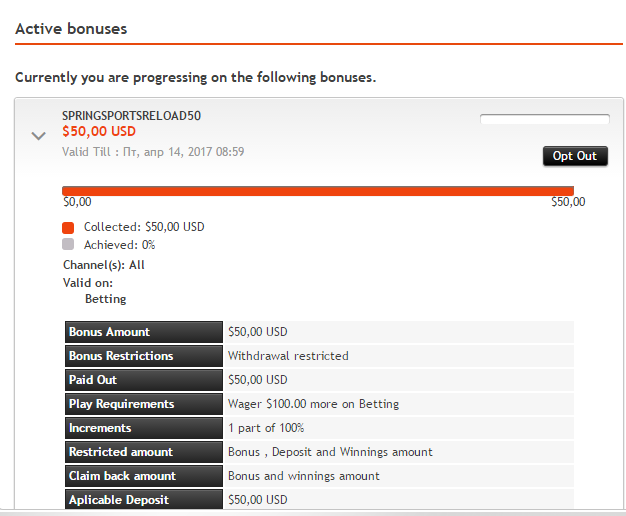Click the empty white bar above Opt Out

click(x=545, y=119)
